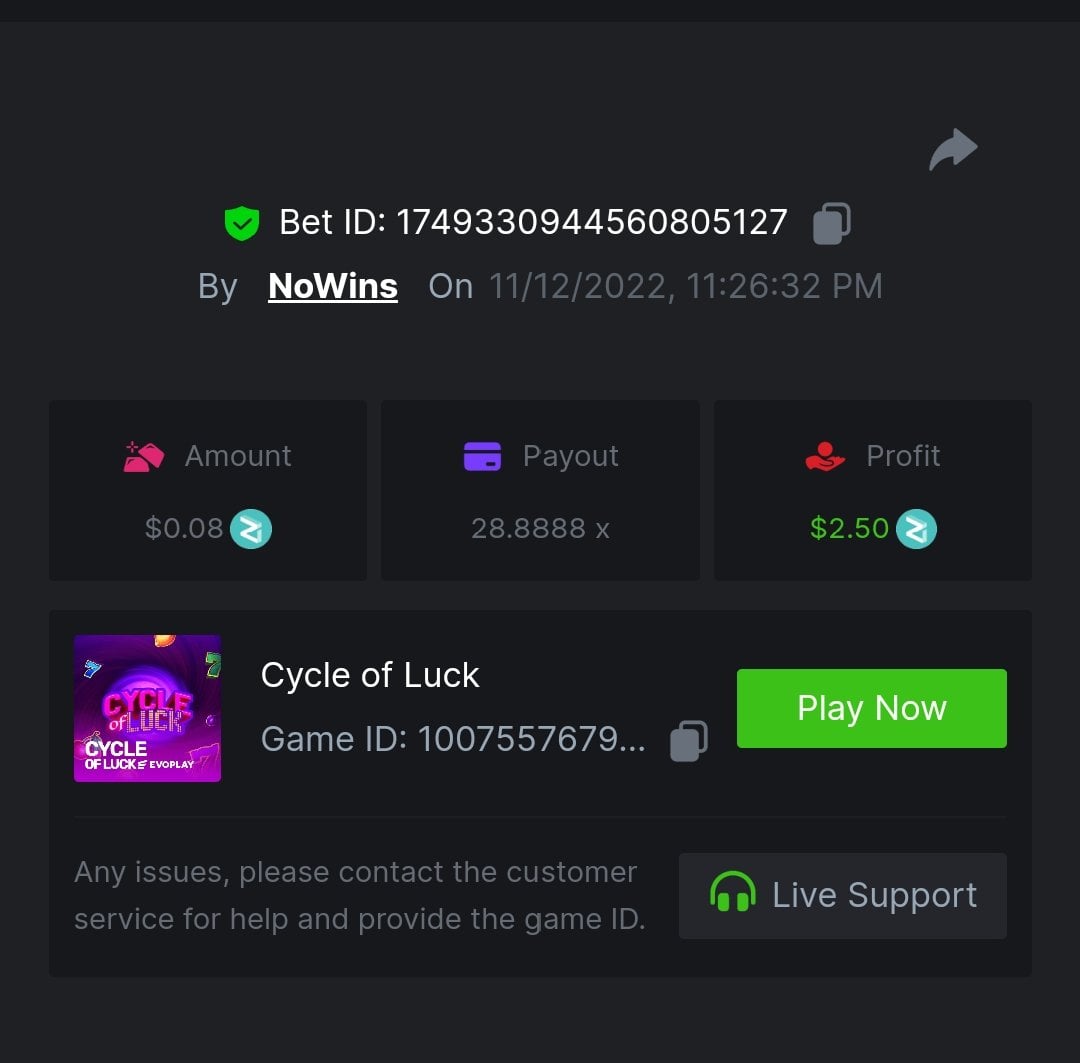Click the bet date and time text

685,287
